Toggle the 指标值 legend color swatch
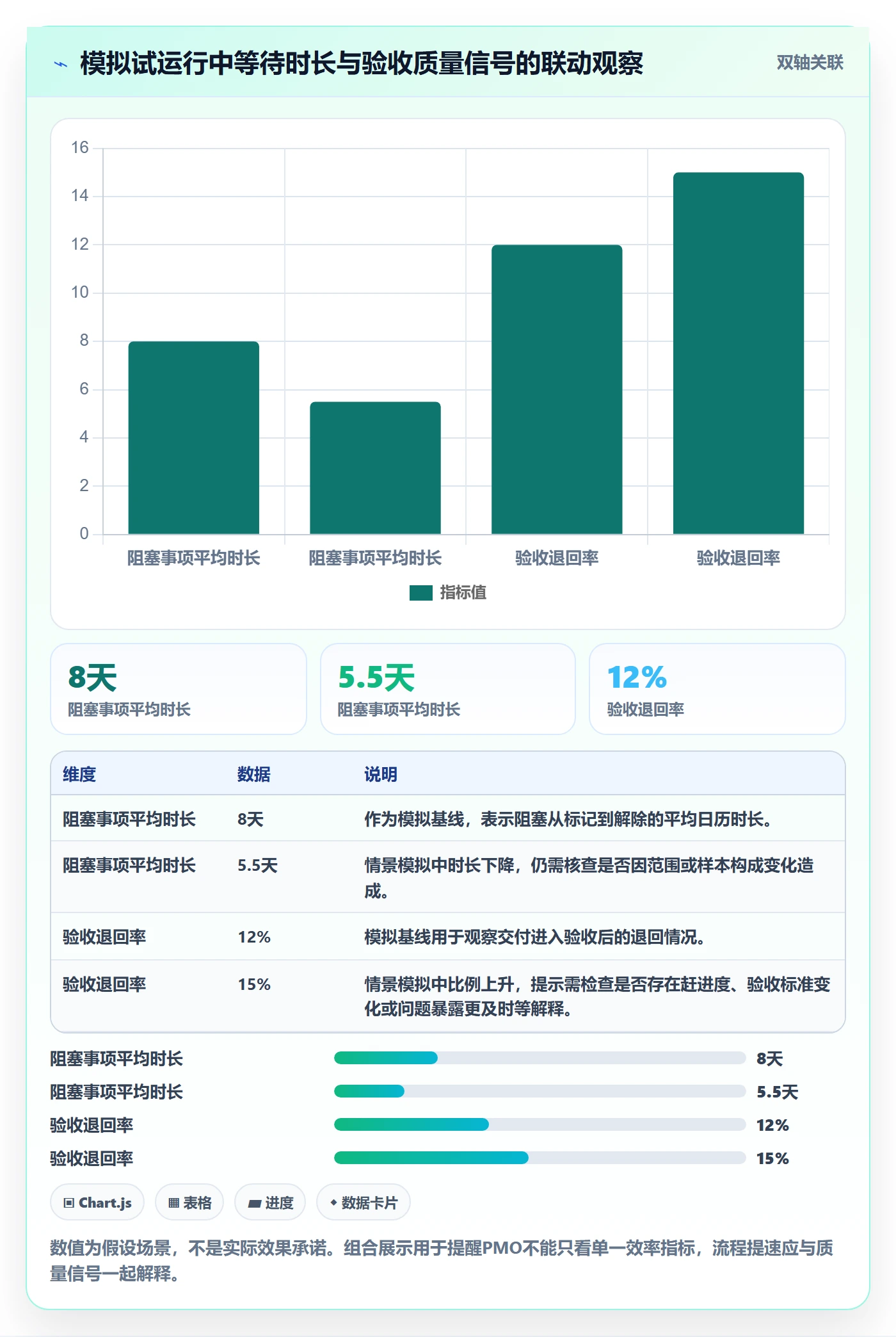The image size is (896, 1337). 421,593
